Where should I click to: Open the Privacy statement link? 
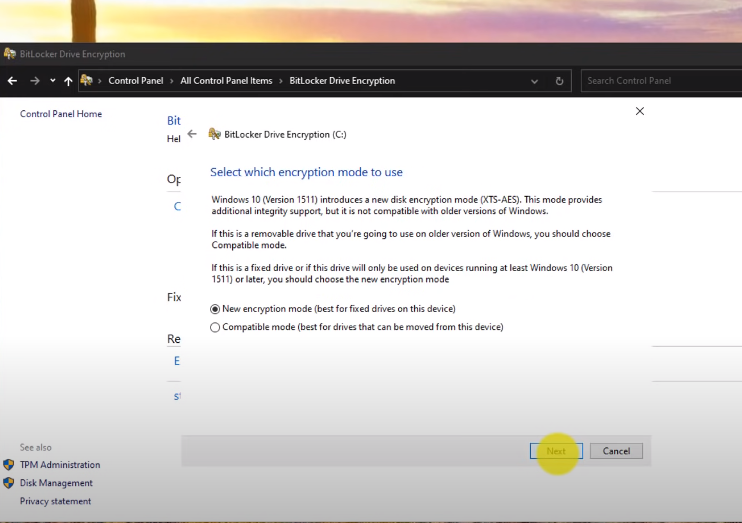click(x=55, y=501)
